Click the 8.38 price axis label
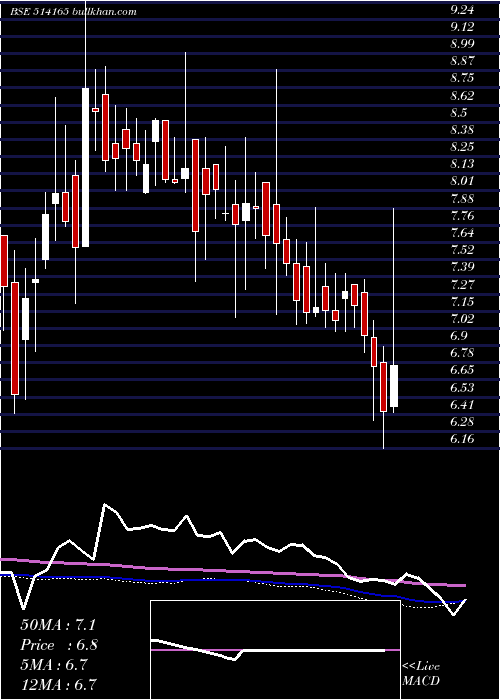 (461, 130)
